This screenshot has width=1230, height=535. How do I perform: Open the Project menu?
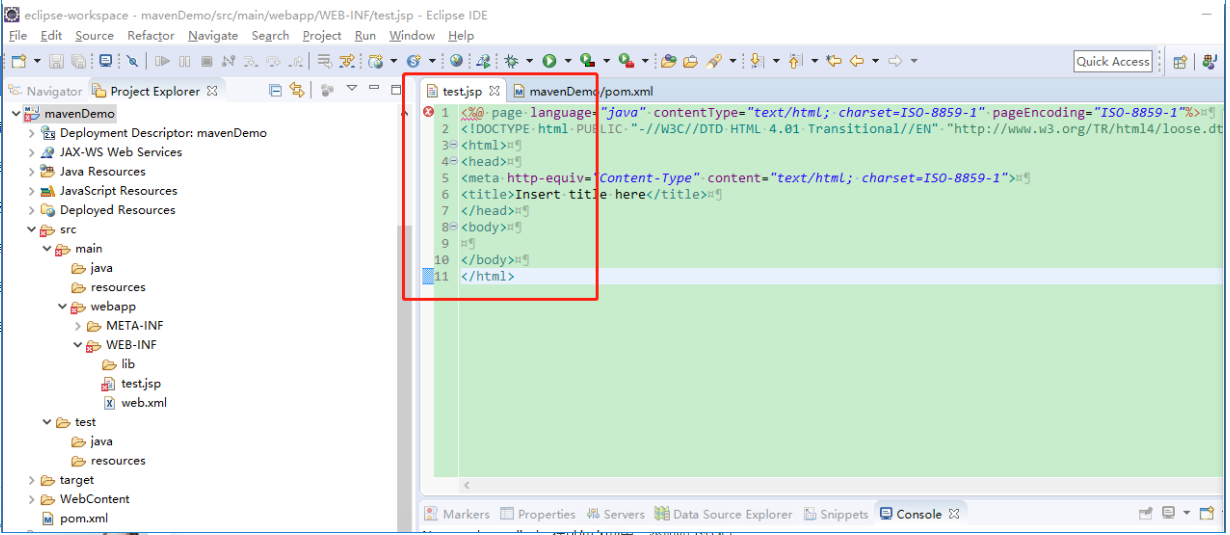322,35
